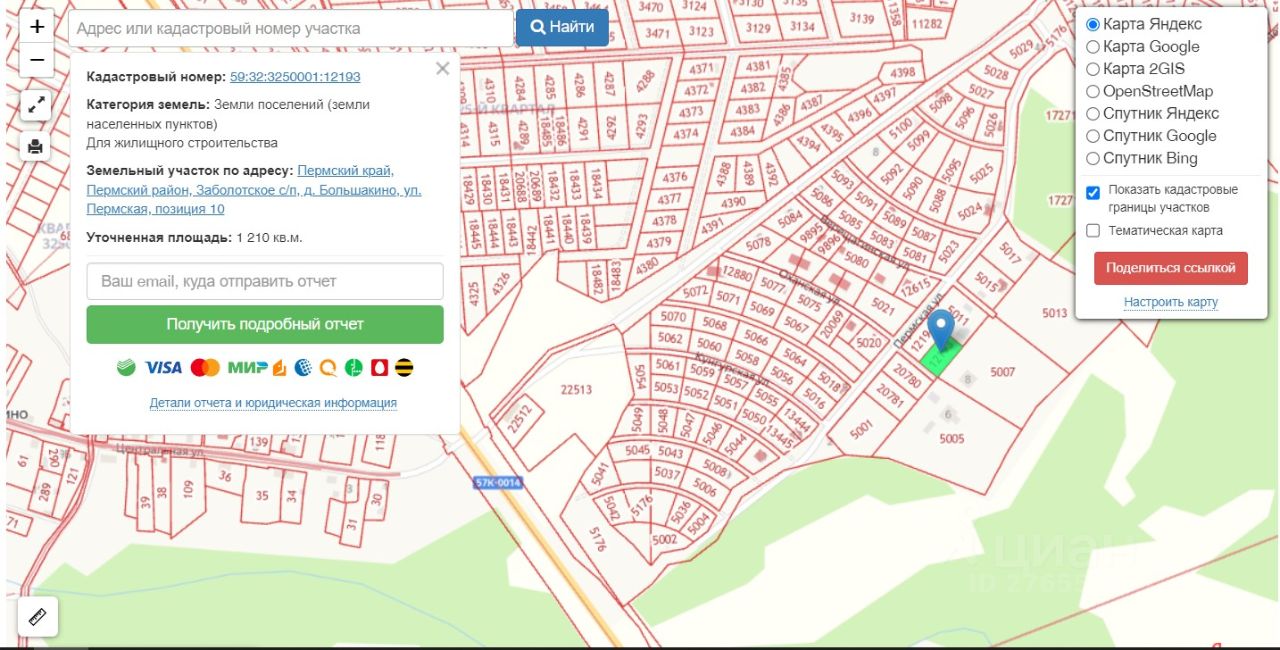Click the Найти search button

pyautogui.click(x=562, y=27)
